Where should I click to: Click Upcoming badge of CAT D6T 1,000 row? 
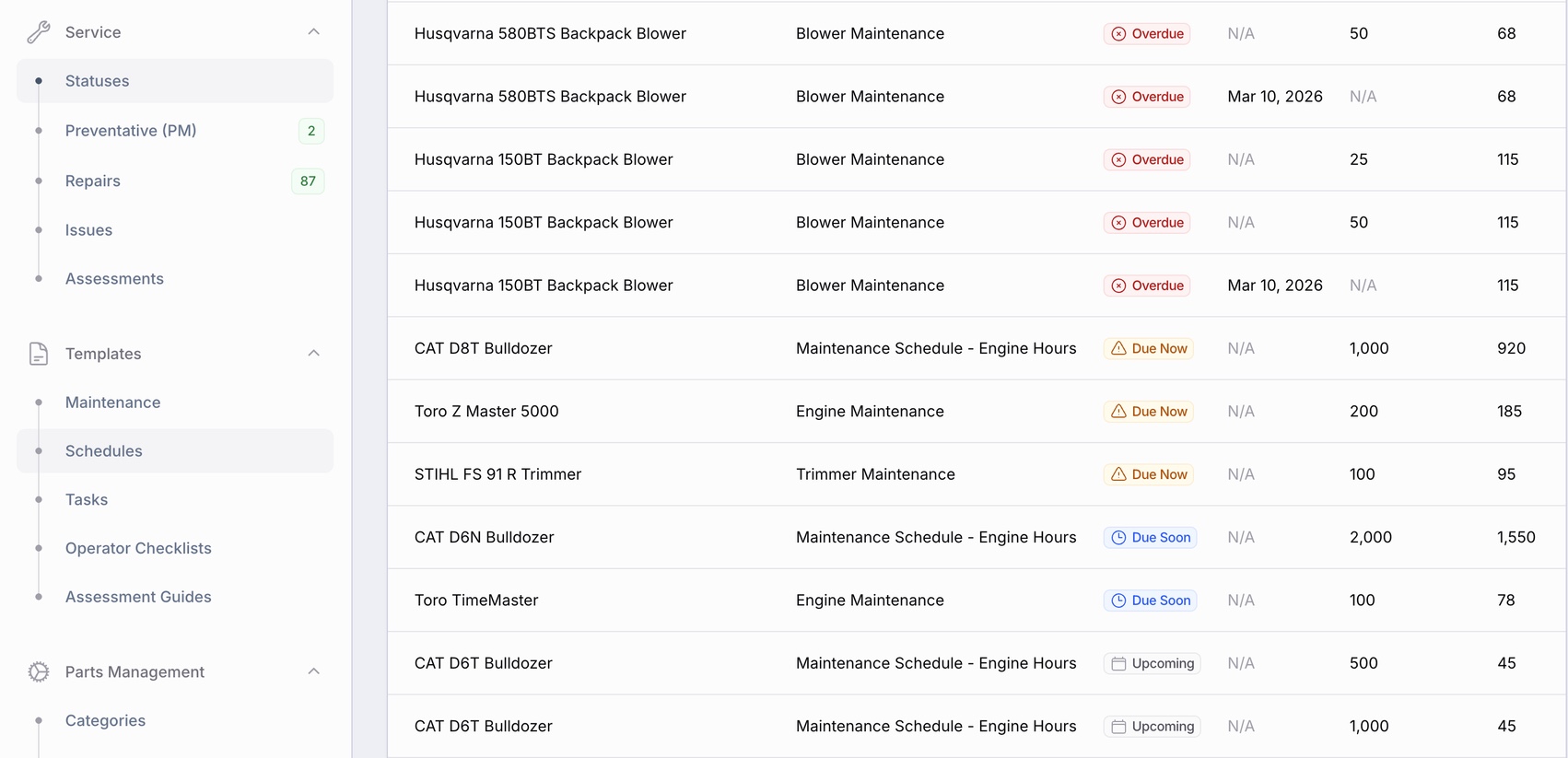click(x=1153, y=727)
